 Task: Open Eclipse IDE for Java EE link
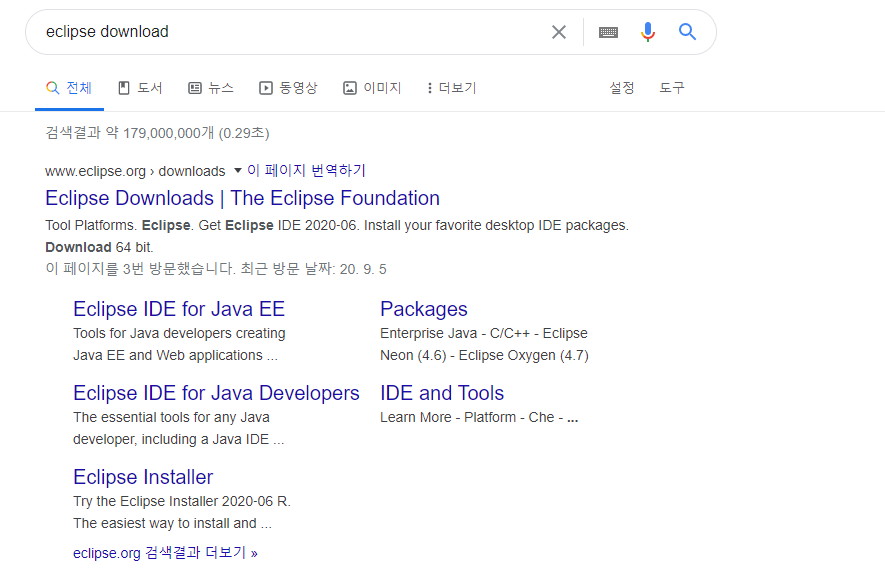point(179,309)
